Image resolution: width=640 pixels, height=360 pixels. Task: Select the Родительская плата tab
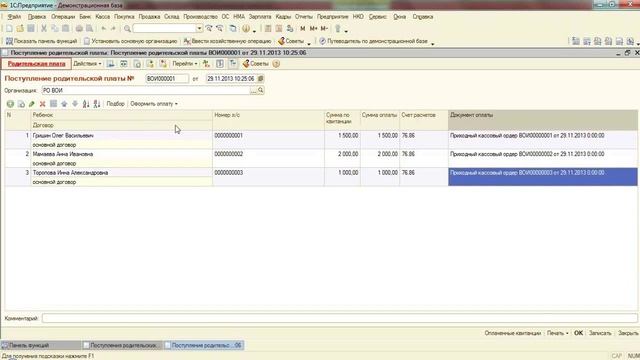(x=36, y=64)
